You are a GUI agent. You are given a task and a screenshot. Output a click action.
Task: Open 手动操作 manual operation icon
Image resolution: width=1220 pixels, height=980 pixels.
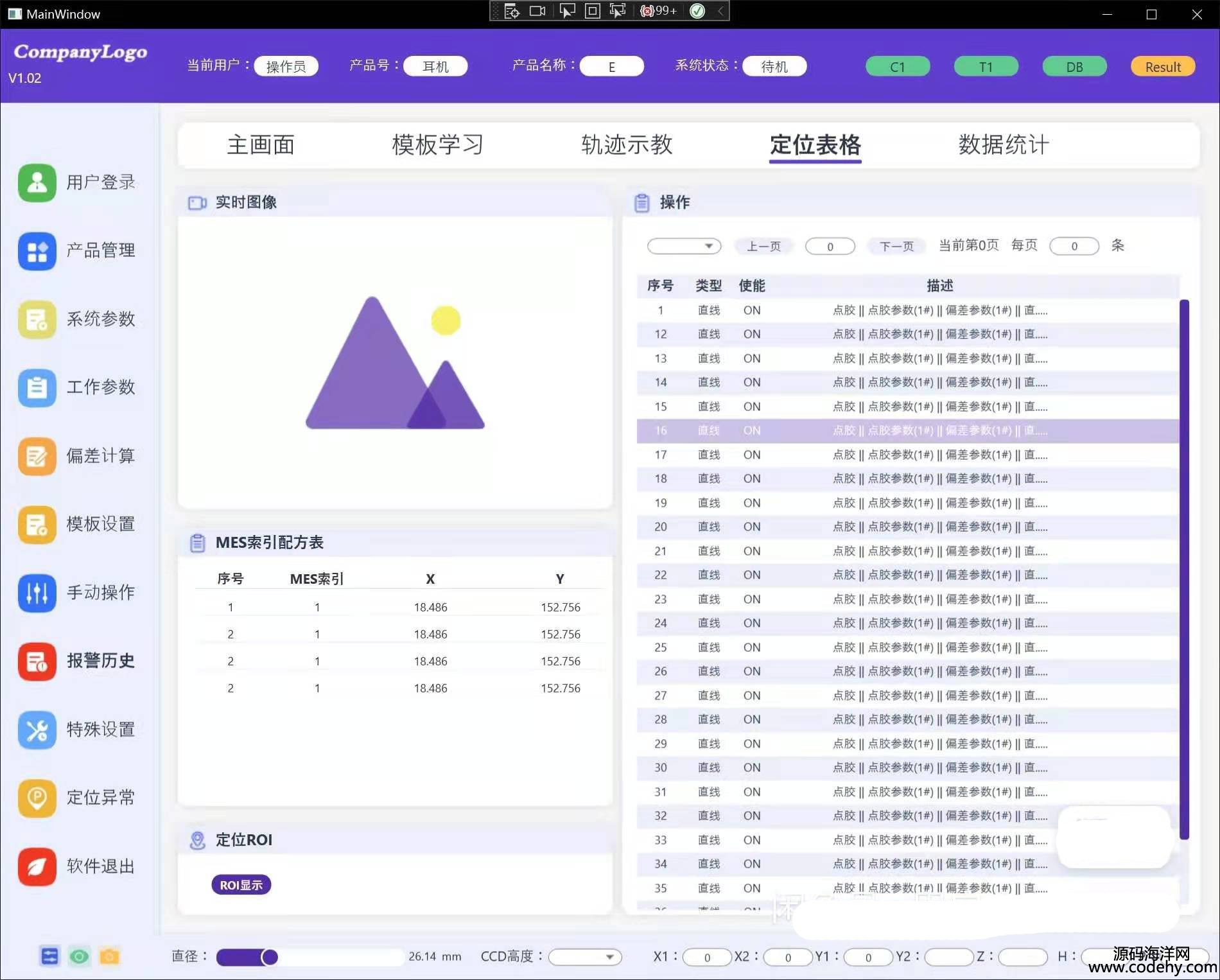click(x=37, y=592)
